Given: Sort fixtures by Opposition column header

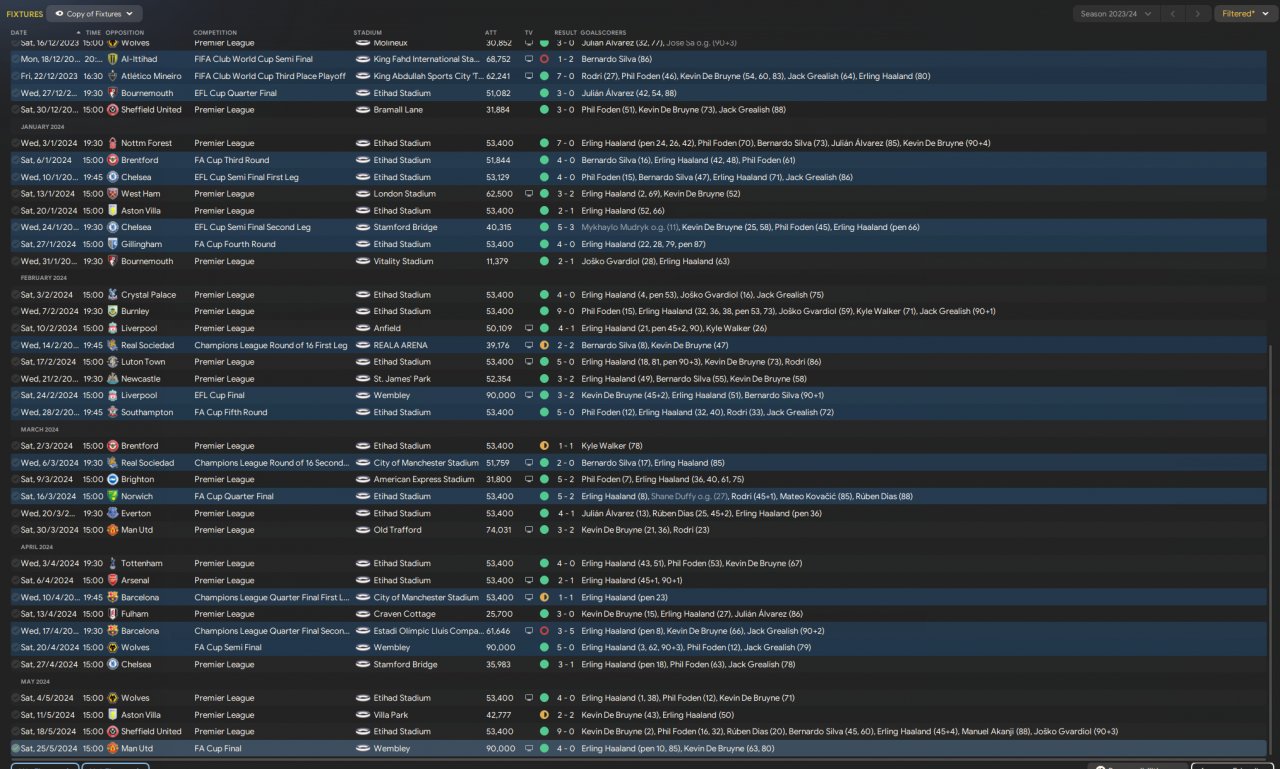Looking at the screenshot, I should click(x=124, y=32).
